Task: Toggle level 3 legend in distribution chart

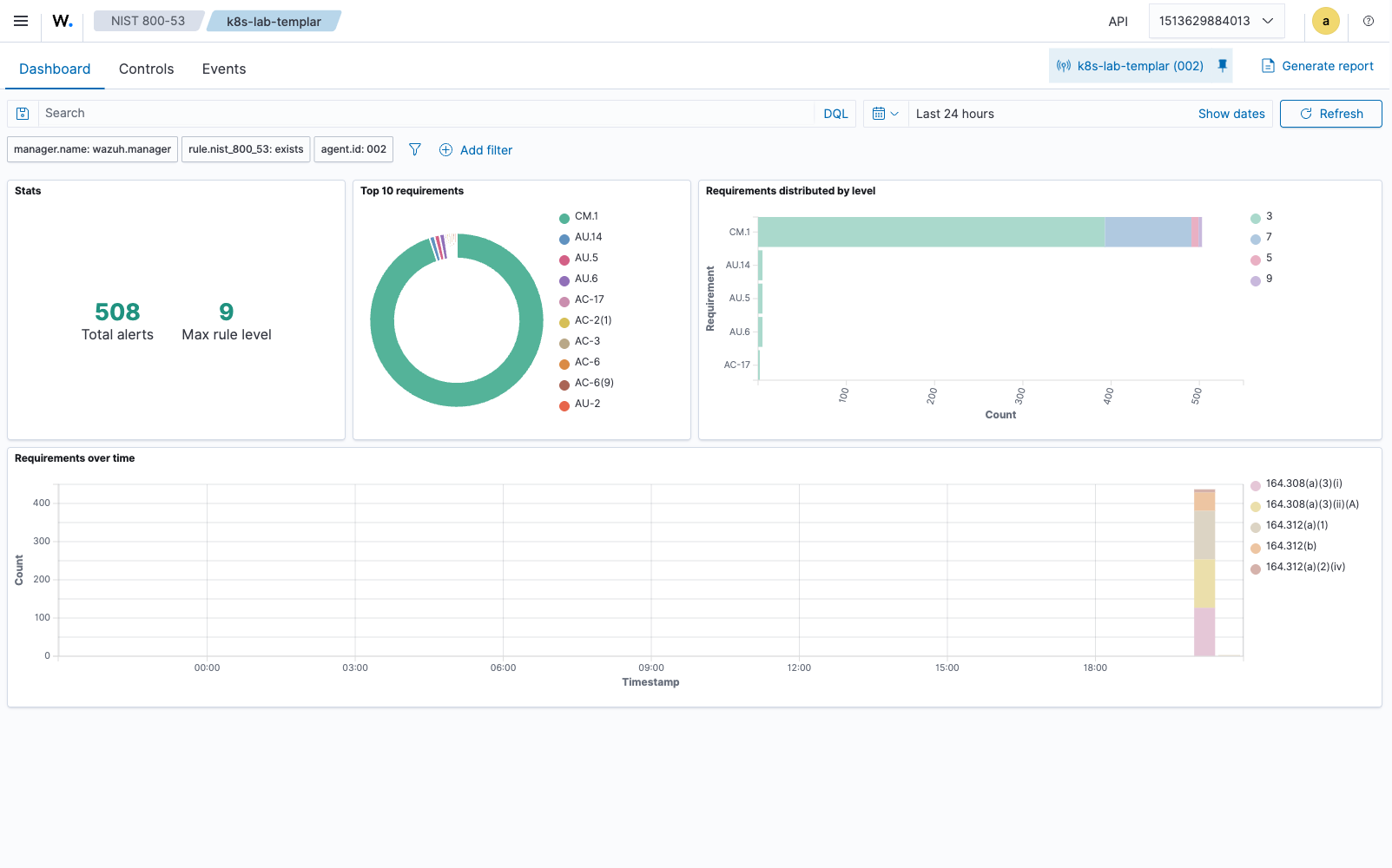Action: coord(1262,216)
